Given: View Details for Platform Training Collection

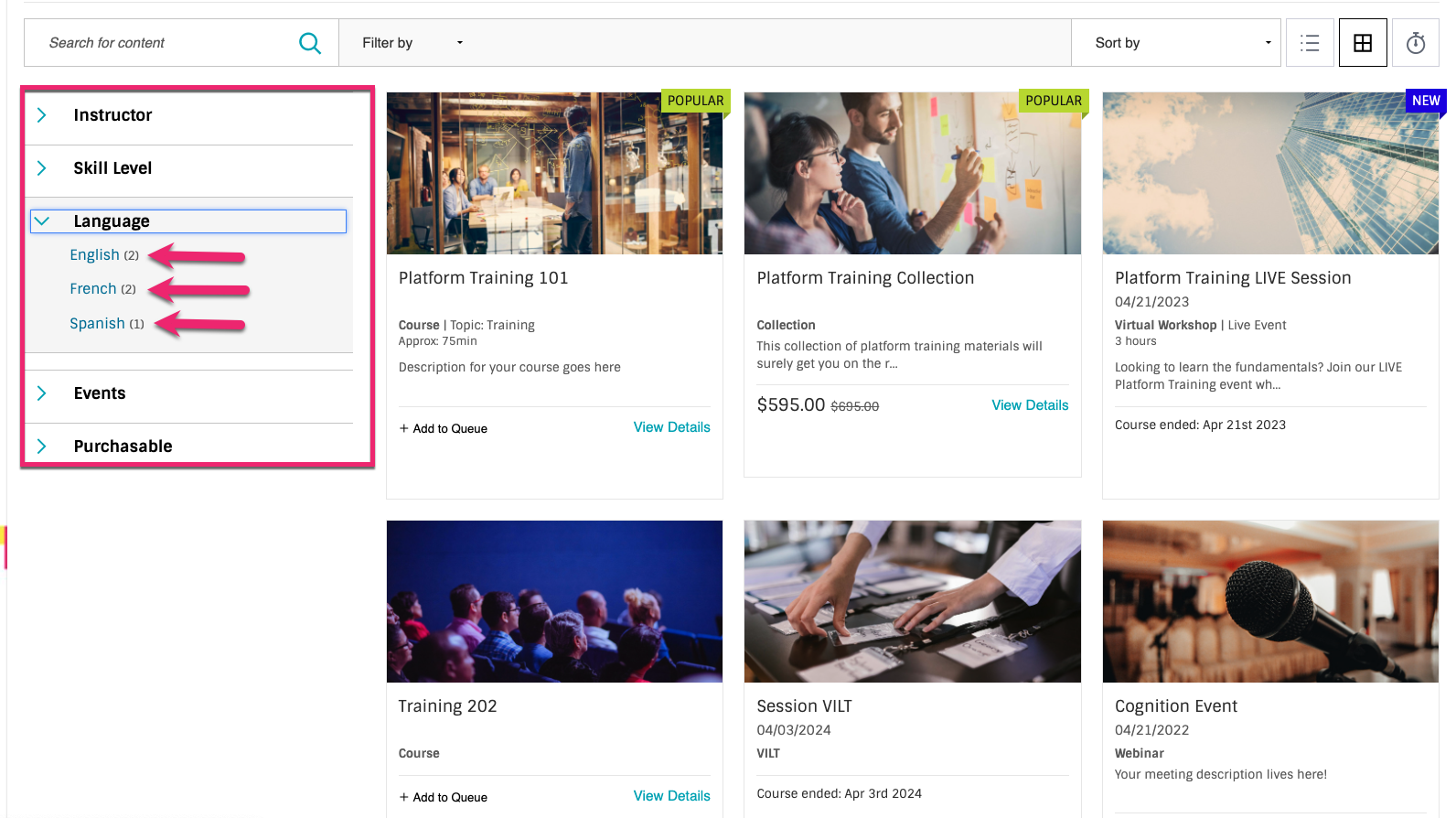Looking at the screenshot, I should click(1030, 405).
